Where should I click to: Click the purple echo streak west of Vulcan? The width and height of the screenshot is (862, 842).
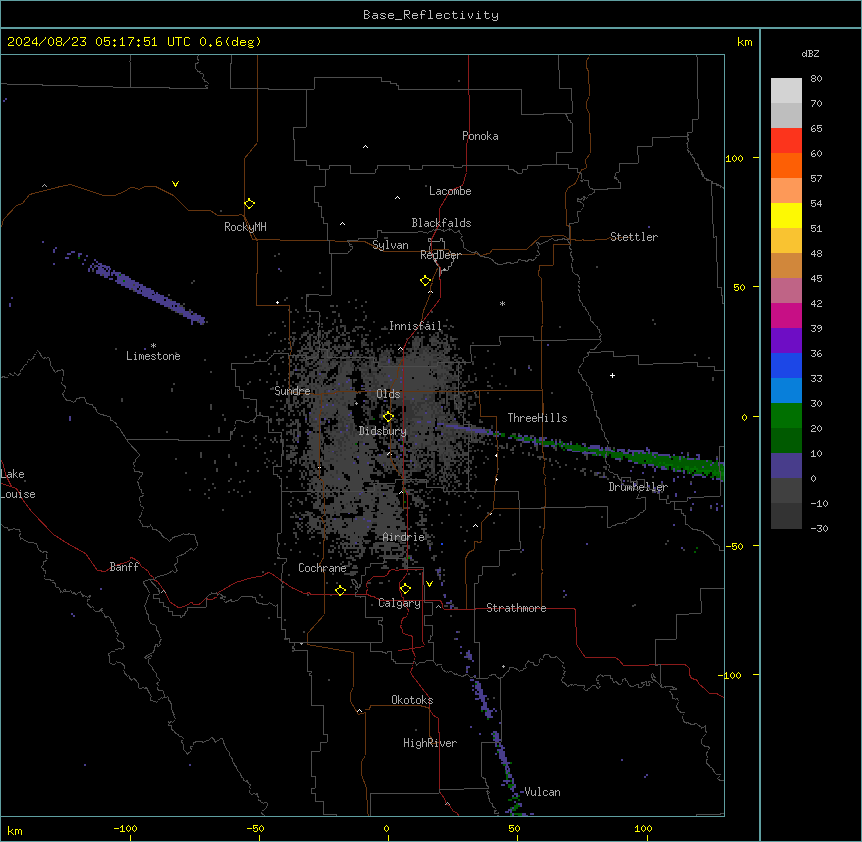505,756
